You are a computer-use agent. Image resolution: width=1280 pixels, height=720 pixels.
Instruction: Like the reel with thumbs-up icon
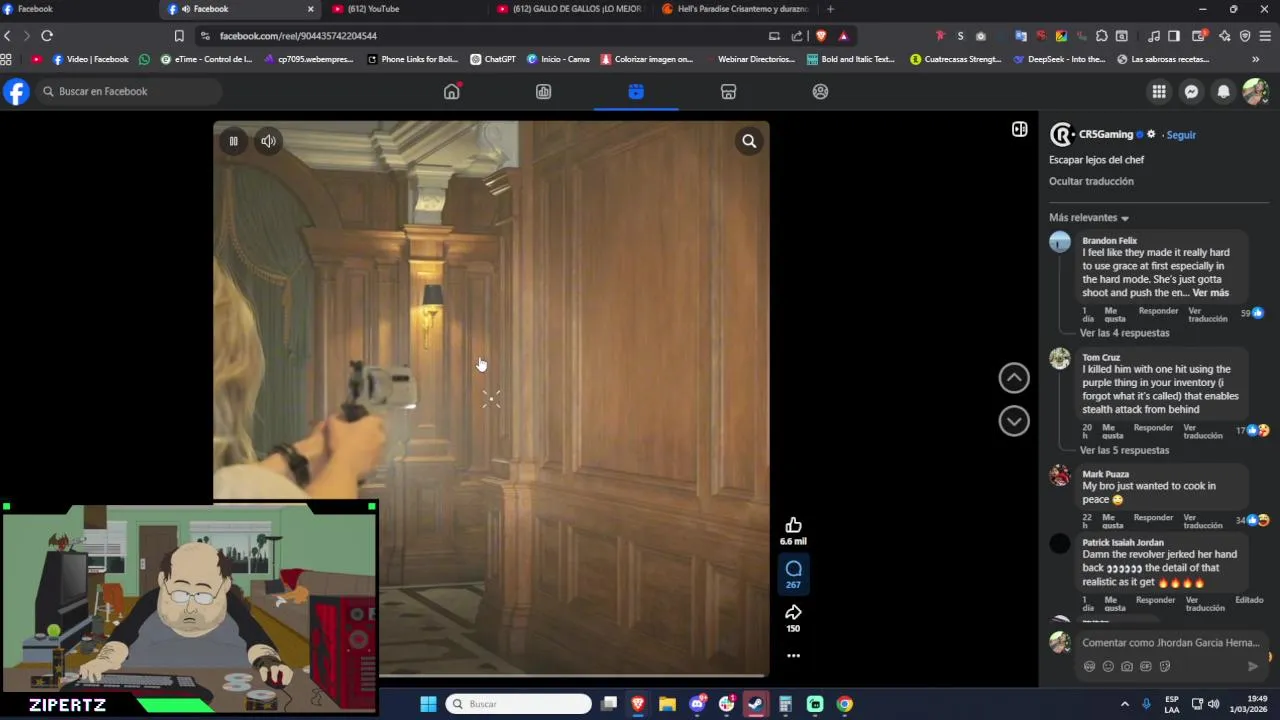point(793,525)
